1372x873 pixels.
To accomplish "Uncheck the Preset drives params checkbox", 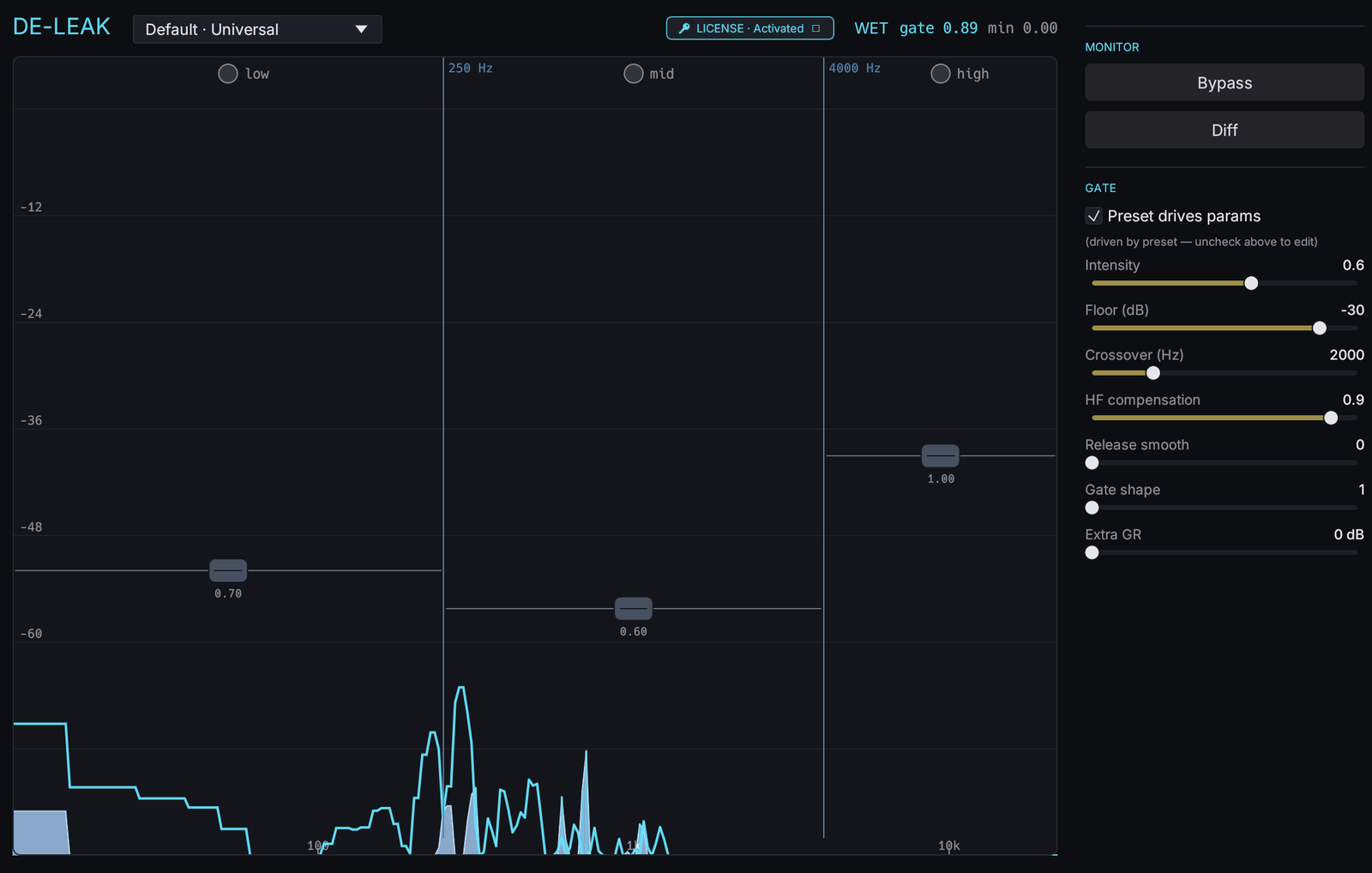I will click(x=1093, y=216).
